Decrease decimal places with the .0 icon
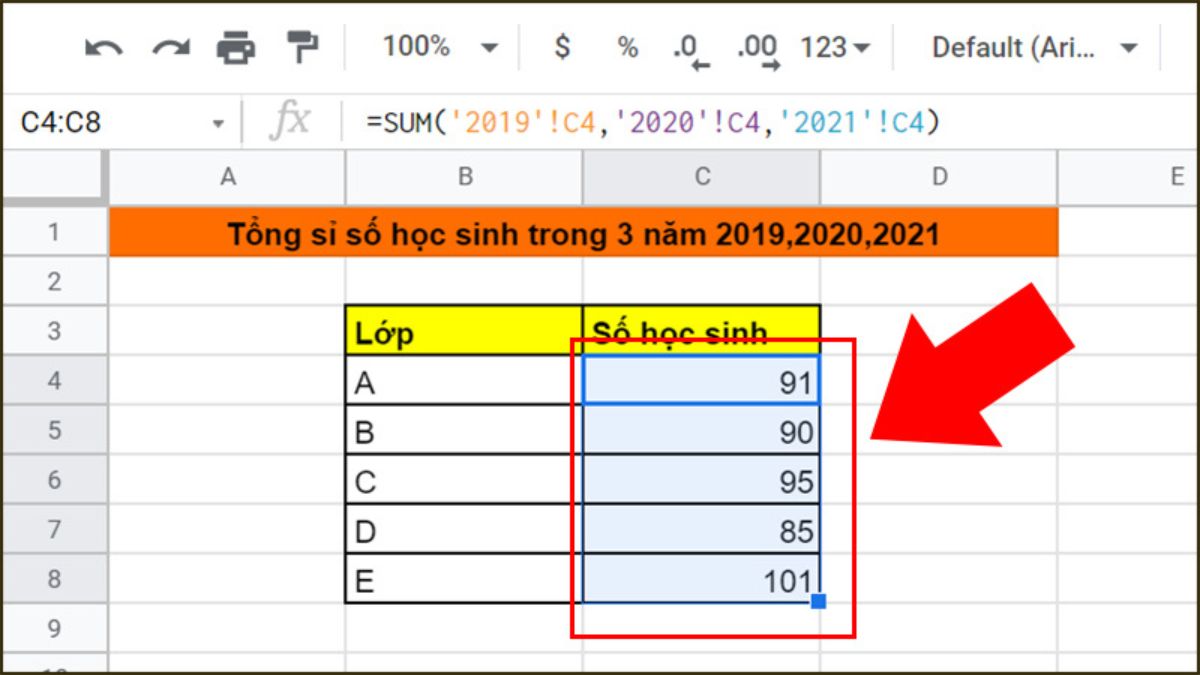The image size is (1200, 675). point(691,45)
